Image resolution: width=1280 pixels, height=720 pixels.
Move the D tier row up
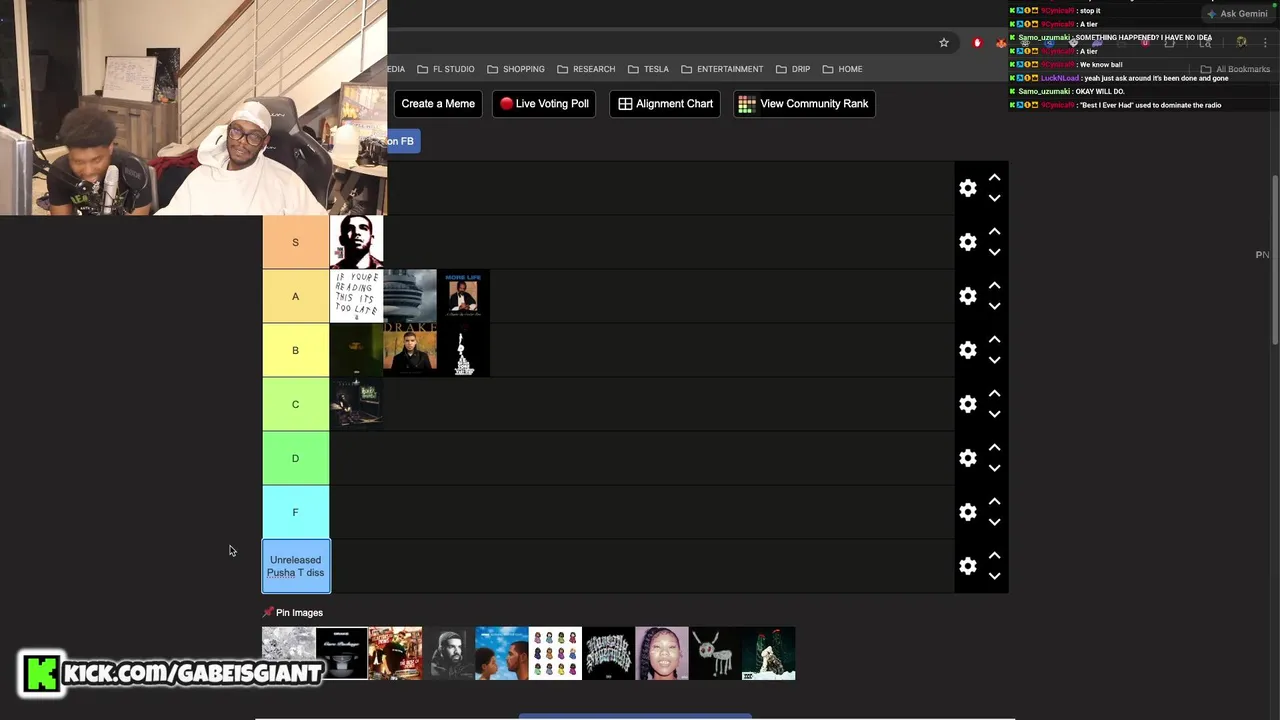[994, 447]
